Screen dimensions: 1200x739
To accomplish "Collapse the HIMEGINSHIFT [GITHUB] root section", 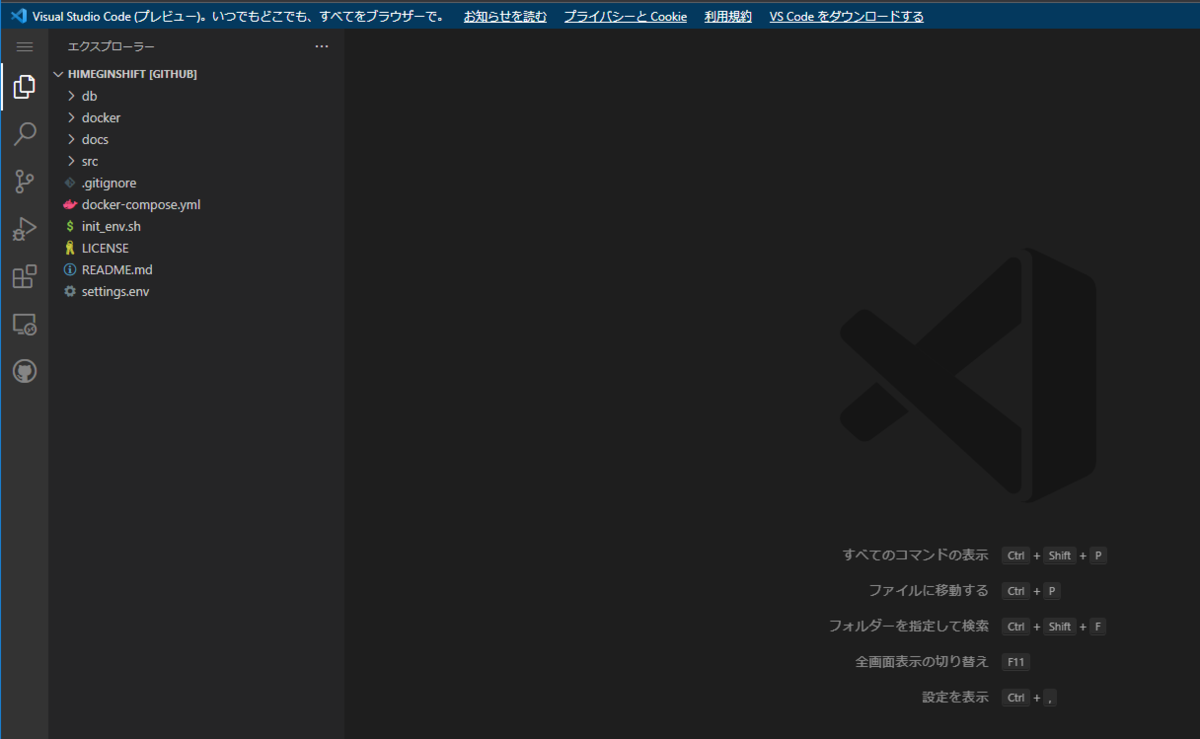I will pos(58,74).
